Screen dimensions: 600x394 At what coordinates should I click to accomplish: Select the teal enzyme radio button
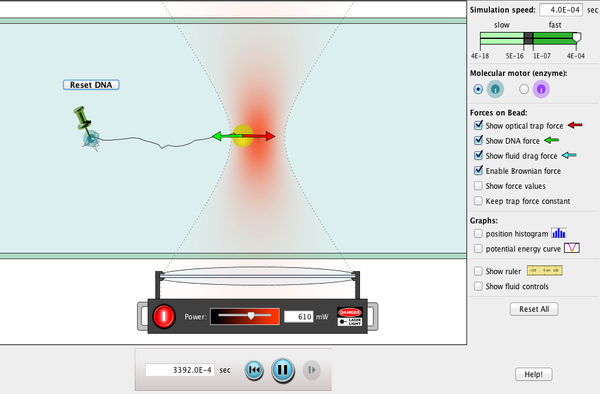tap(478, 89)
